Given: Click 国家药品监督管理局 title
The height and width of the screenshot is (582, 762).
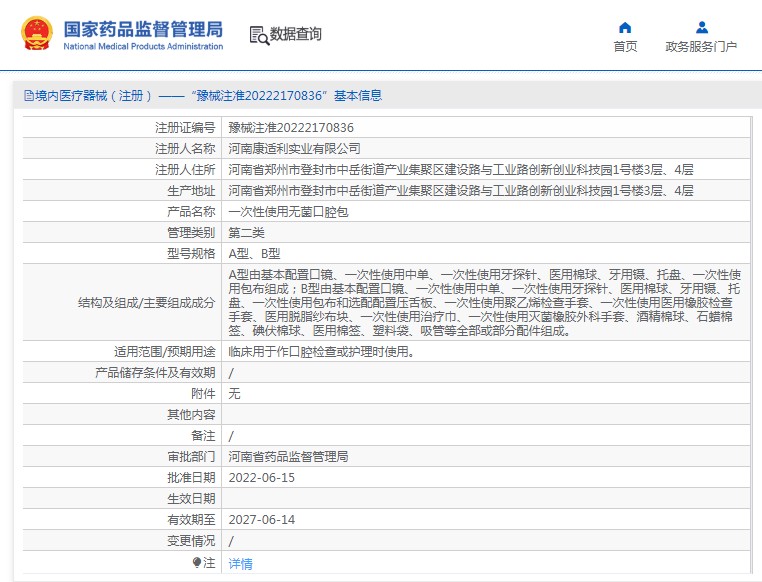Looking at the screenshot, I should (x=143, y=29).
